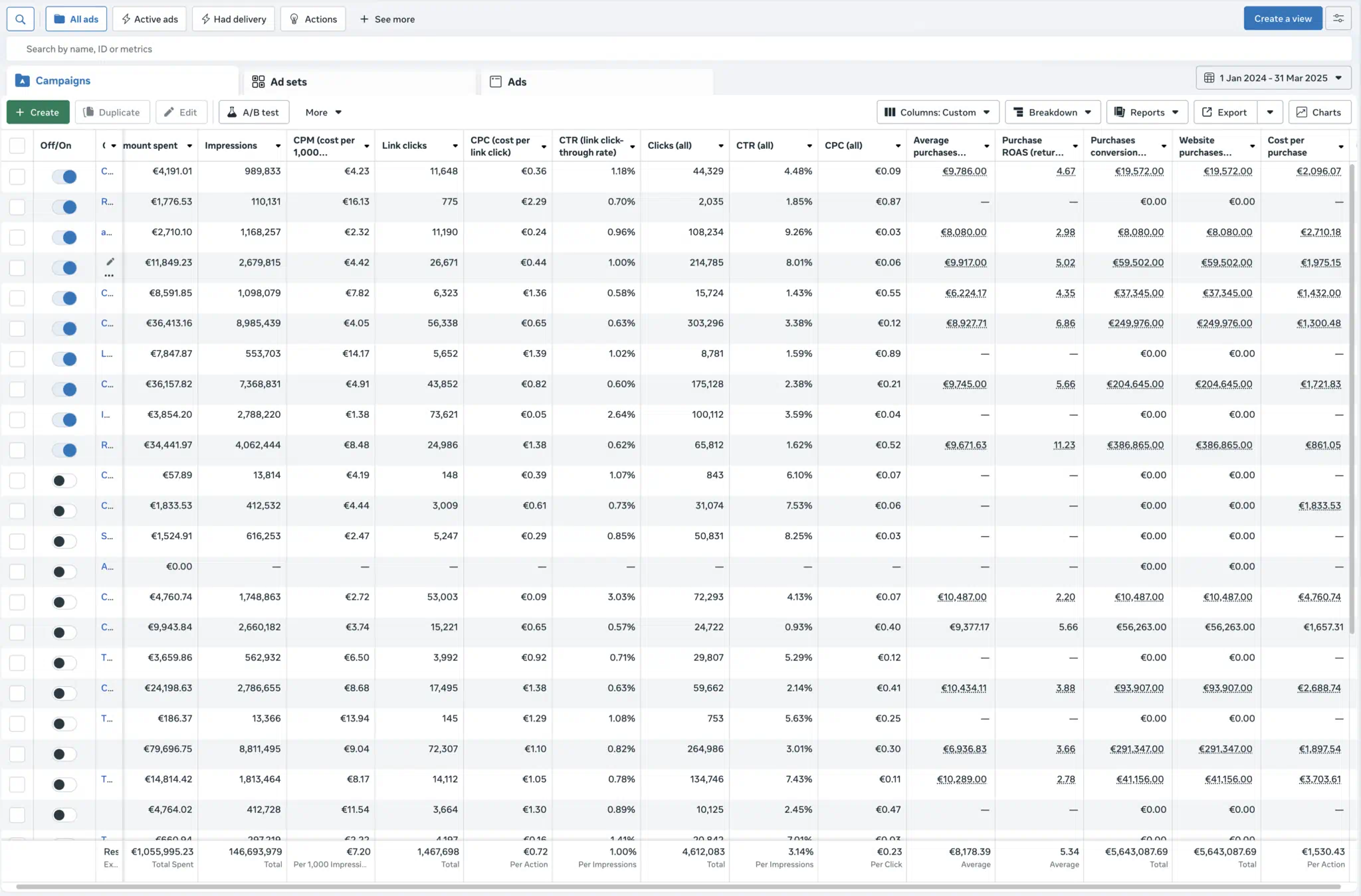Click the magnifier search icon
The width and height of the screenshot is (1361, 896).
point(21,19)
